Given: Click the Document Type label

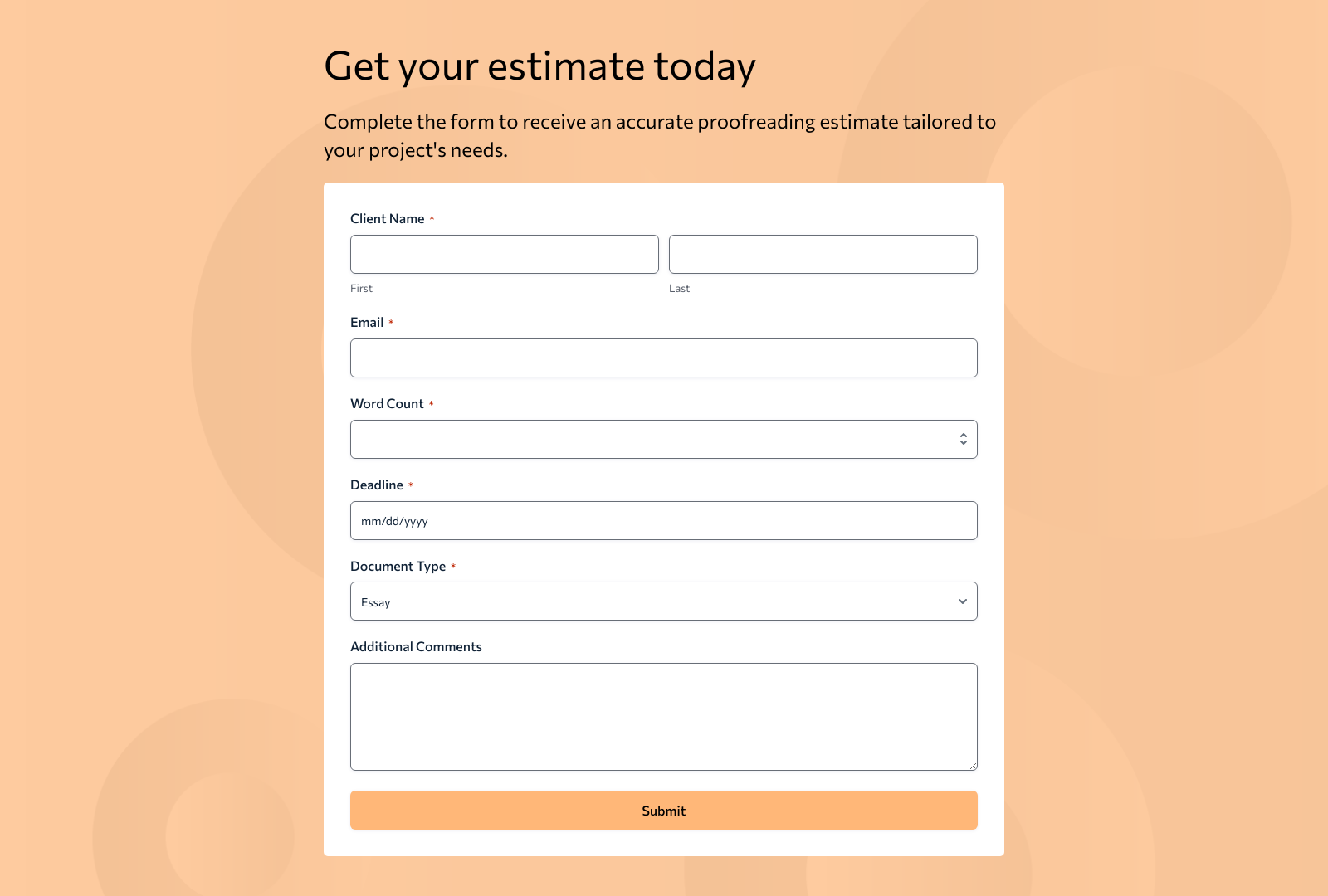Looking at the screenshot, I should pyautogui.click(x=398, y=565).
